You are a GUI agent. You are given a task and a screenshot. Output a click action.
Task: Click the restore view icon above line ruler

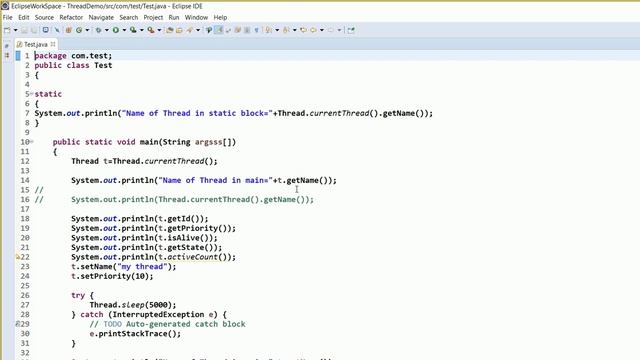[7, 46]
